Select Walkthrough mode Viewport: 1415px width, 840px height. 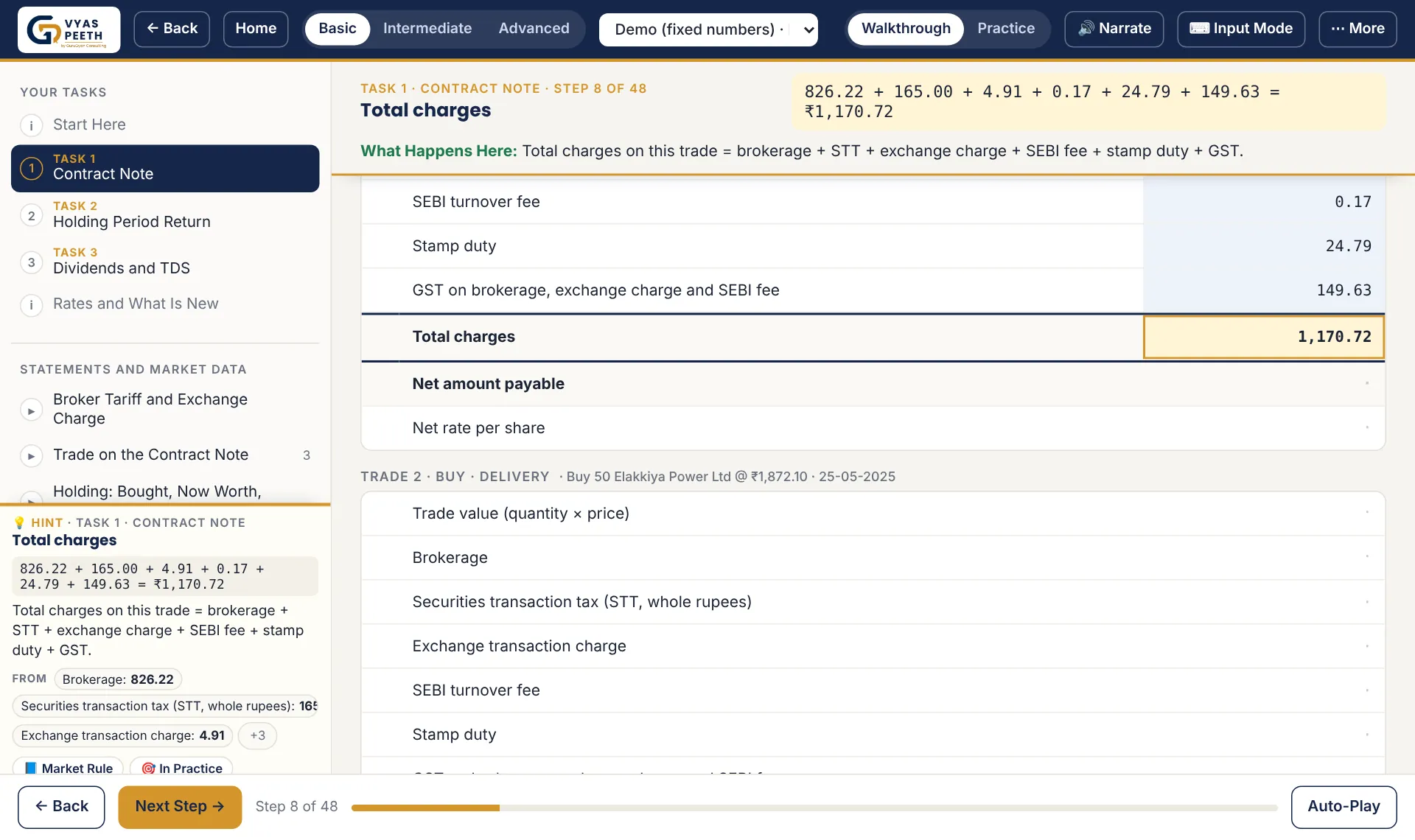point(906,29)
